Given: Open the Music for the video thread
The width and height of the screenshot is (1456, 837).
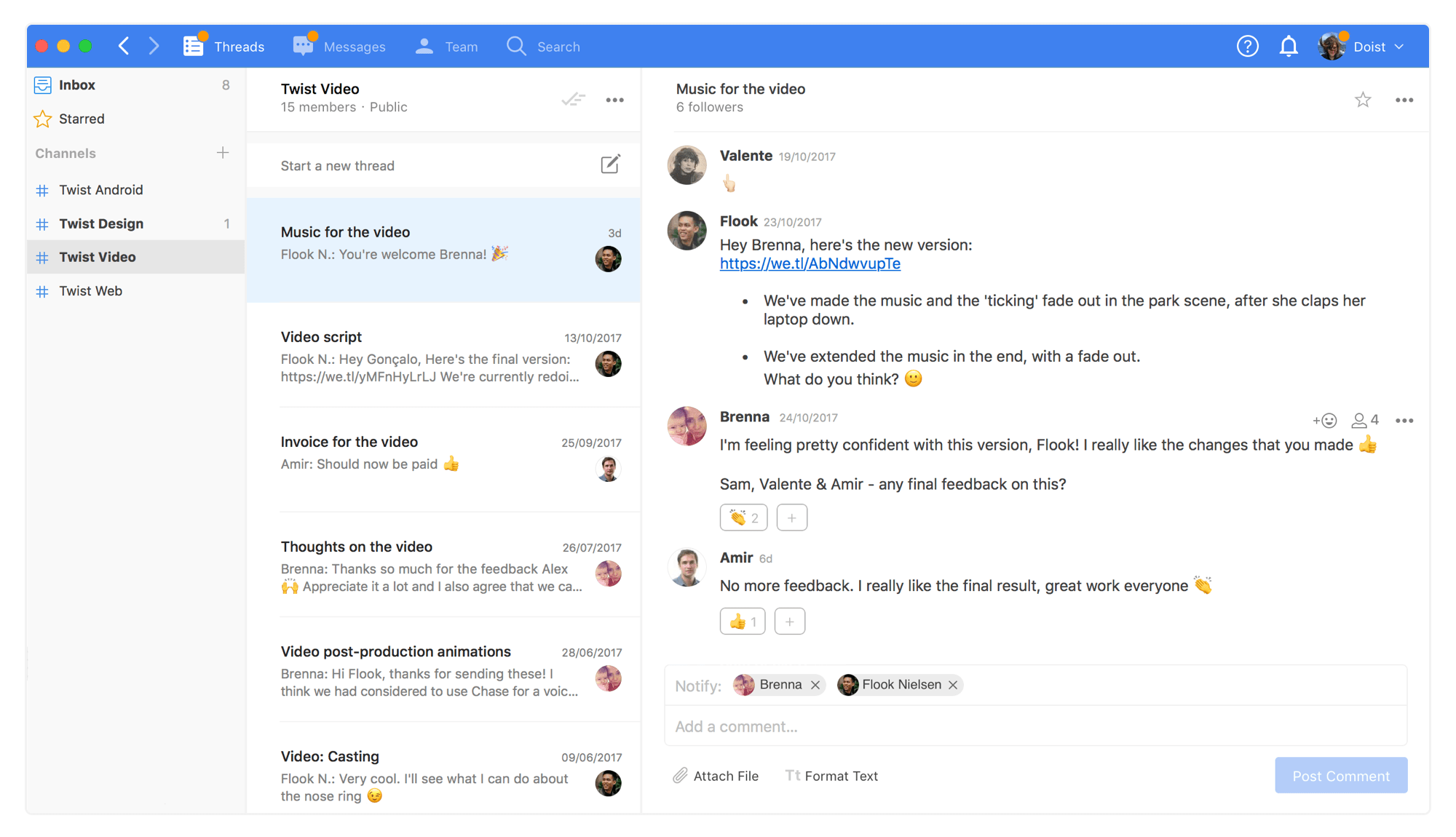Looking at the screenshot, I should click(x=444, y=250).
